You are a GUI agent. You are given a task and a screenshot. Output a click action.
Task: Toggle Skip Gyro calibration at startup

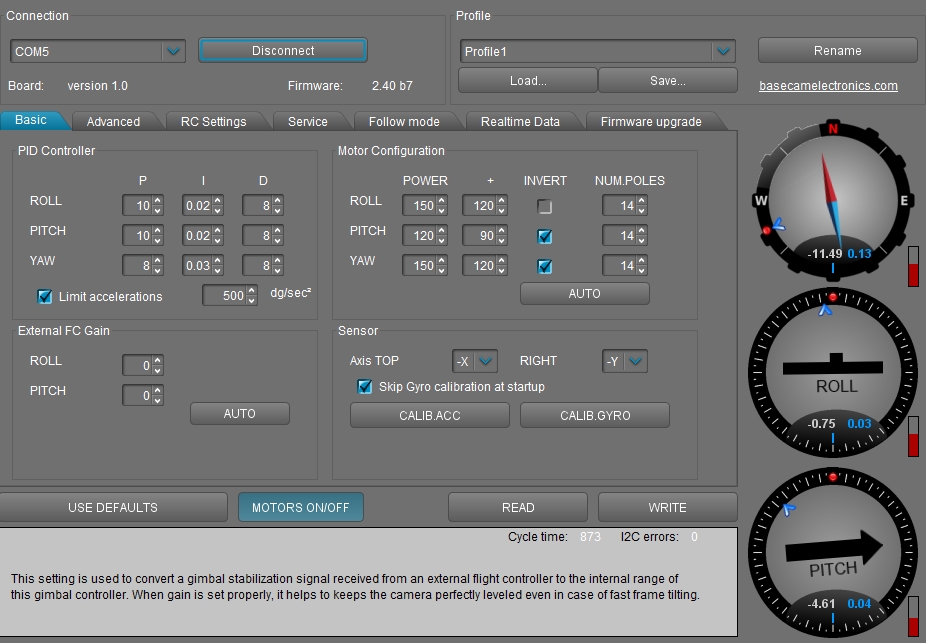tap(365, 387)
